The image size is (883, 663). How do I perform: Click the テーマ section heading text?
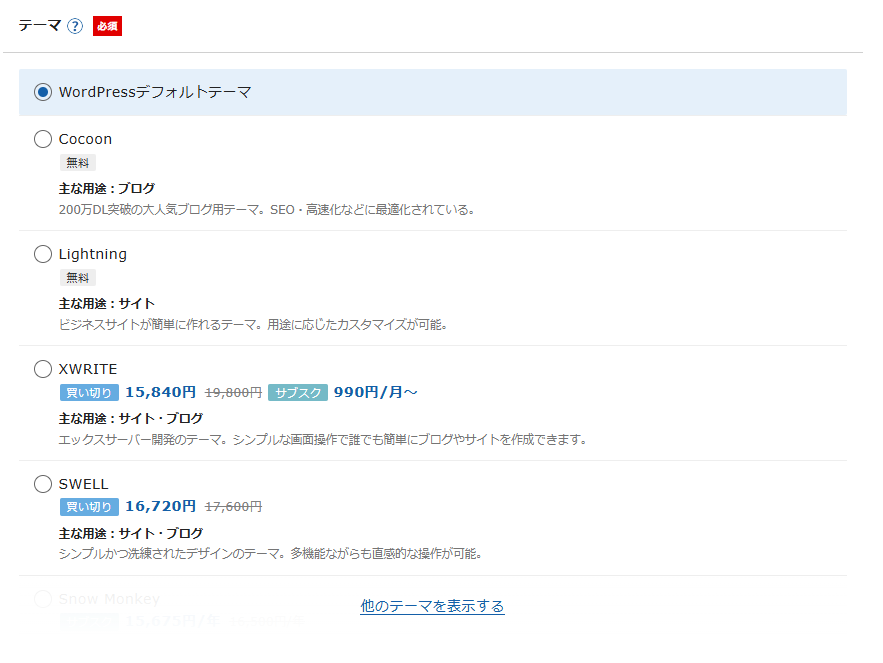point(40,26)
